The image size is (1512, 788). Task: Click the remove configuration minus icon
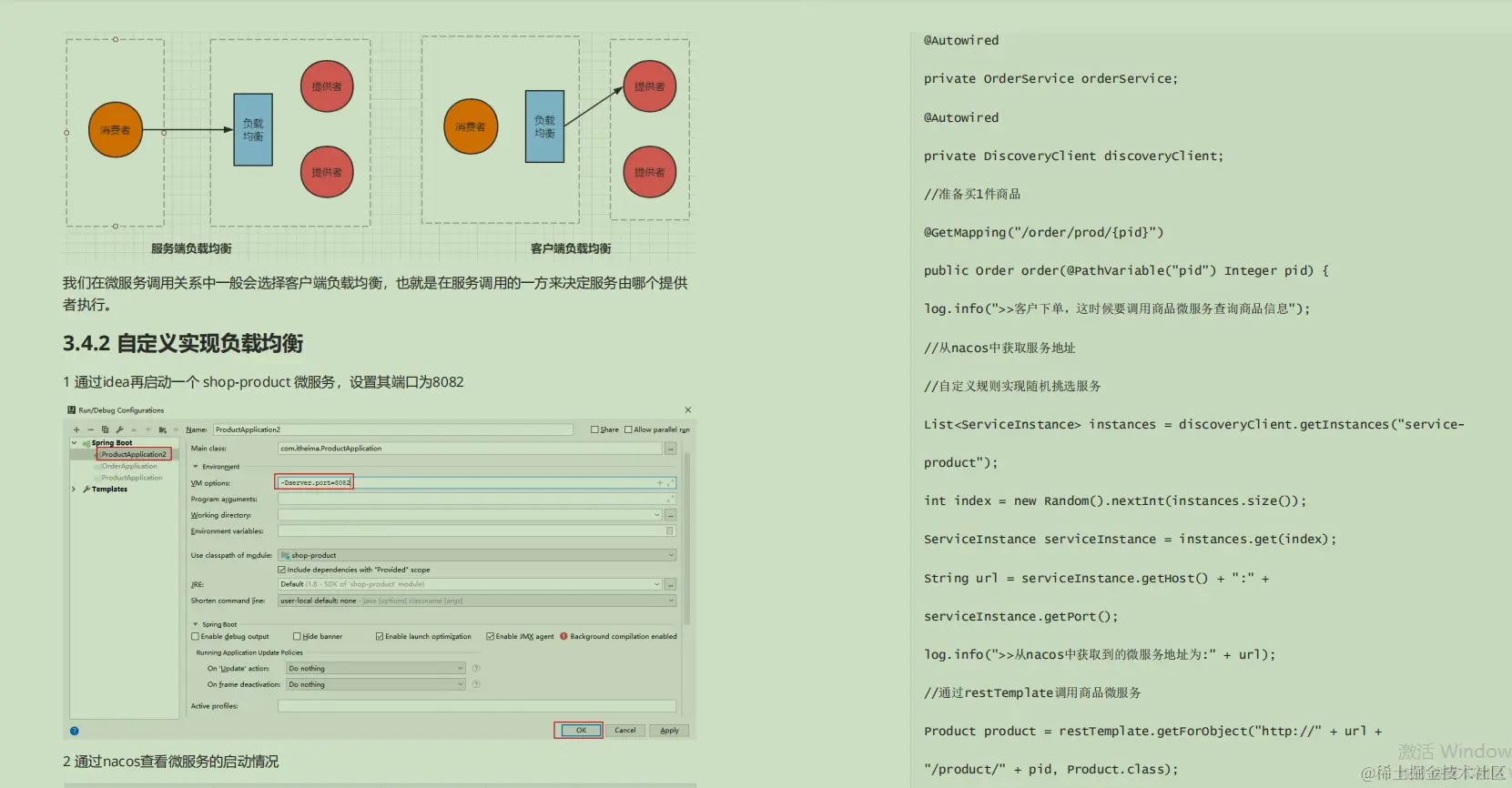pyautogui.click(x=90, y=429)
